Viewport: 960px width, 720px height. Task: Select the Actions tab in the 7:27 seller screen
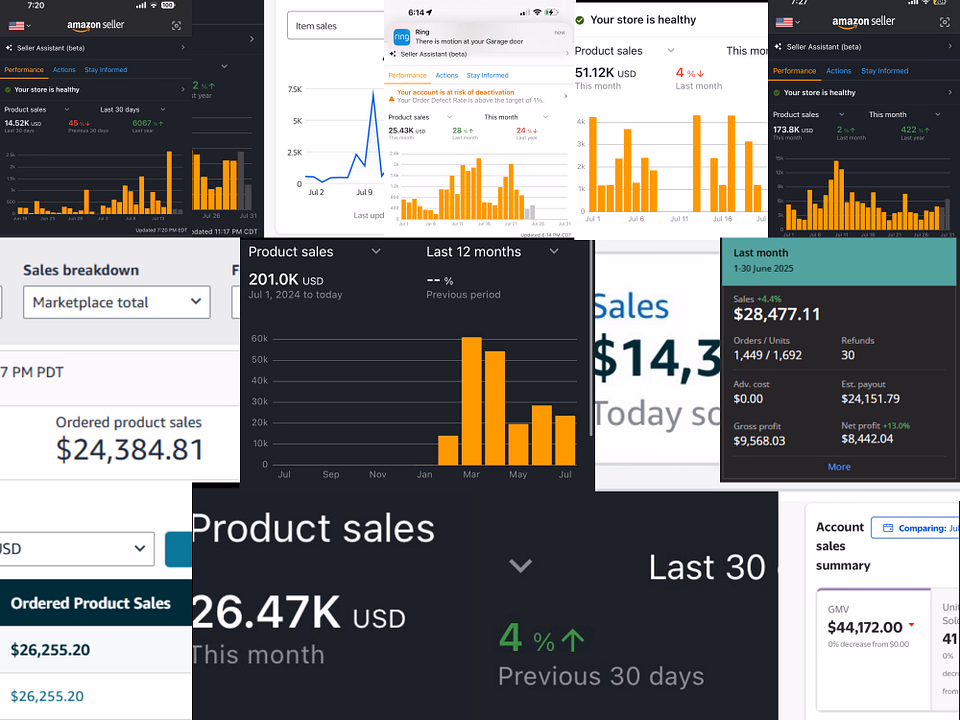(838, 71)
